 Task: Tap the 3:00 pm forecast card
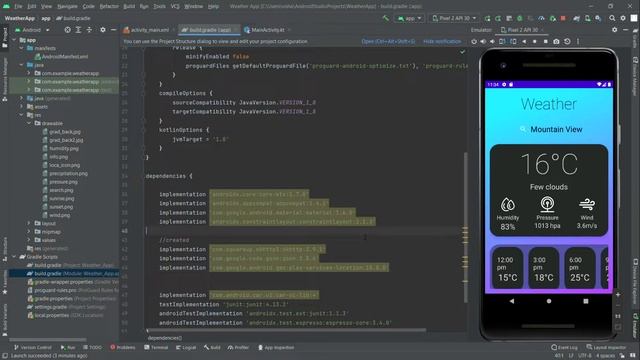(x=543, y=269)
